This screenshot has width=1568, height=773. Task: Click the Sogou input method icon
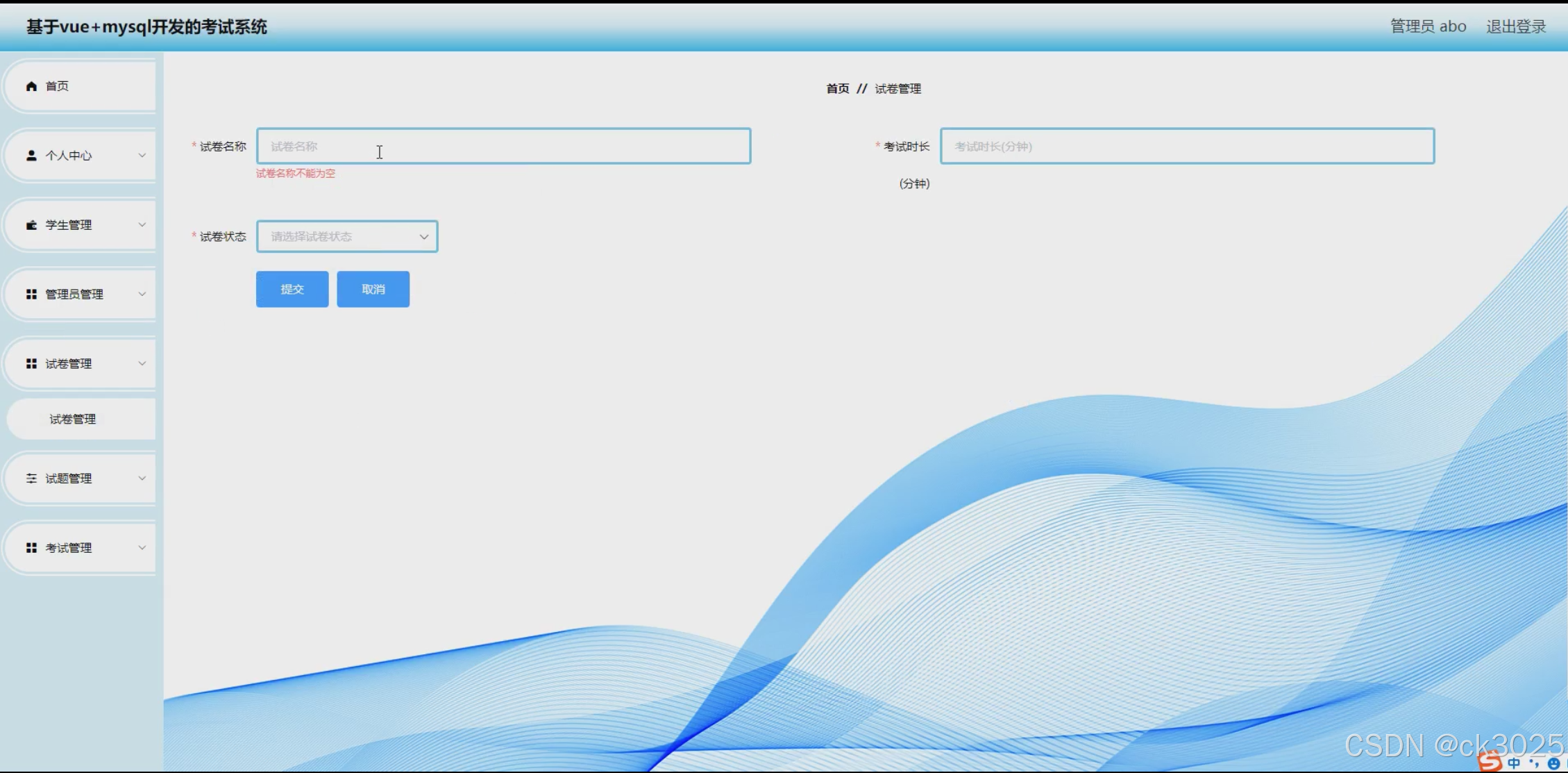point(1490,762)
